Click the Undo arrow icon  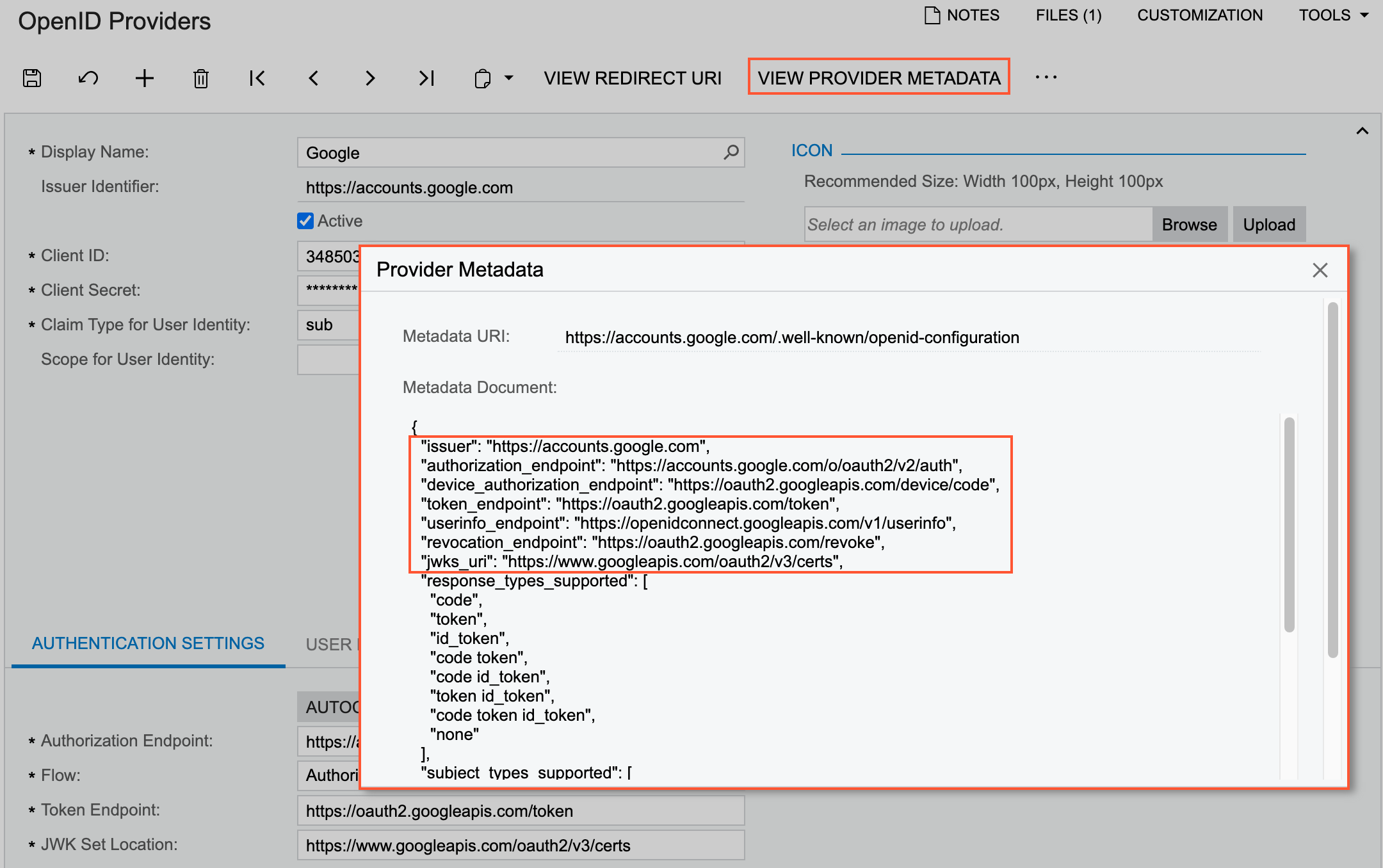coord(88,78)
